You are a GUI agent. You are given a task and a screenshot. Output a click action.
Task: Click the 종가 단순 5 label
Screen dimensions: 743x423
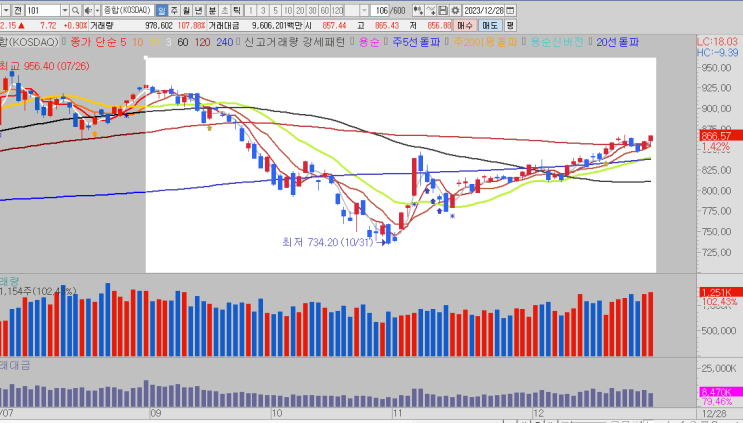tap(98, 42)
